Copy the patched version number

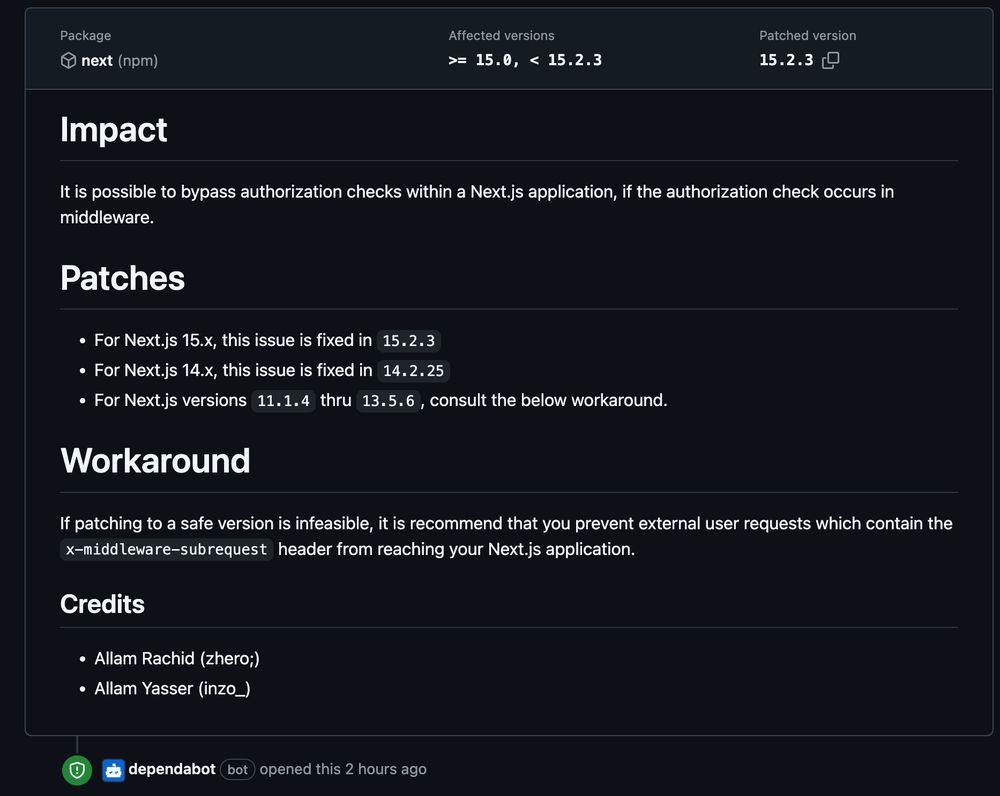[x=830, y=60]
